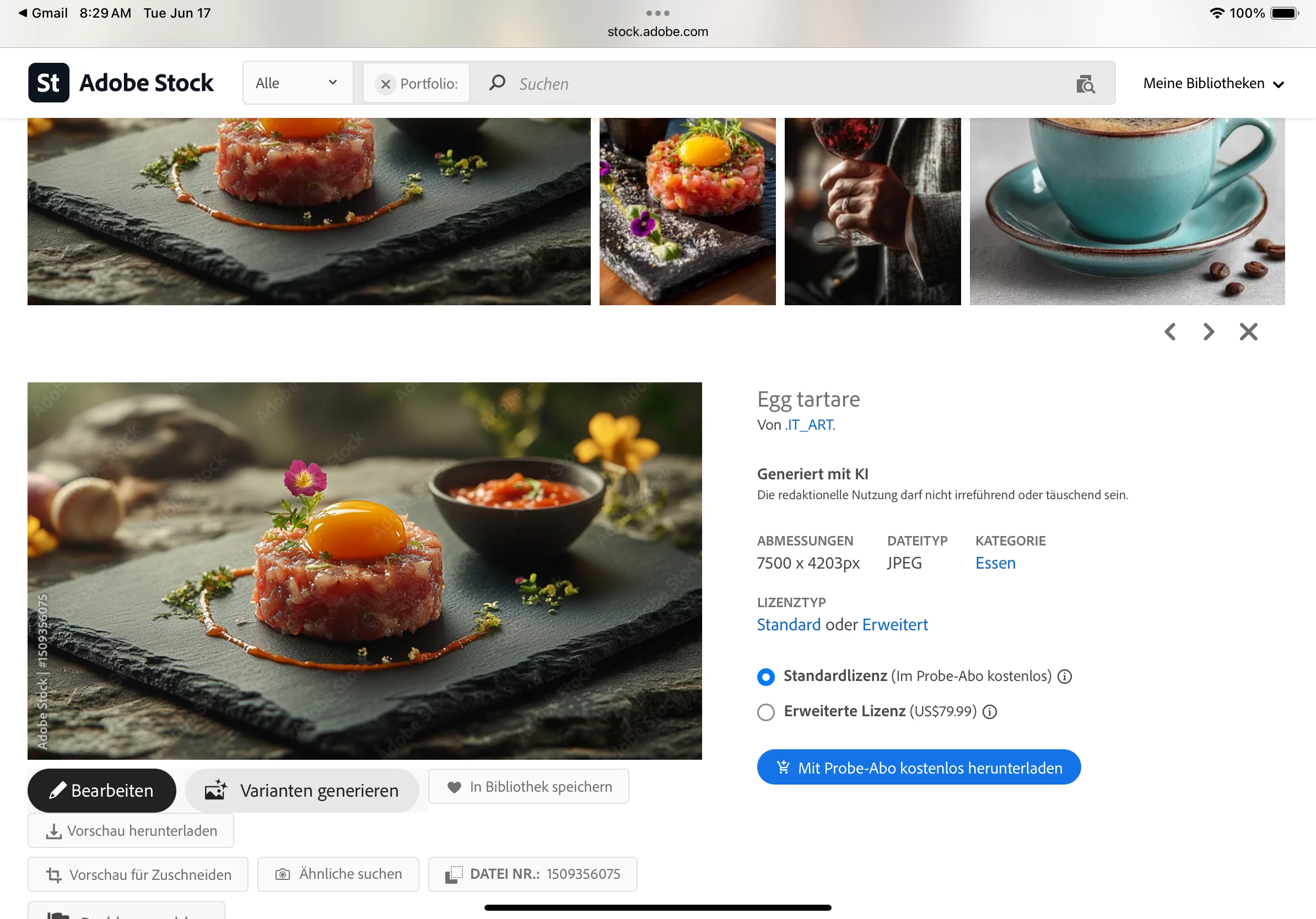This screenshot has height=919, width=1316.
Task: Click Varianten generieren button
Action: tap(302, 791)
